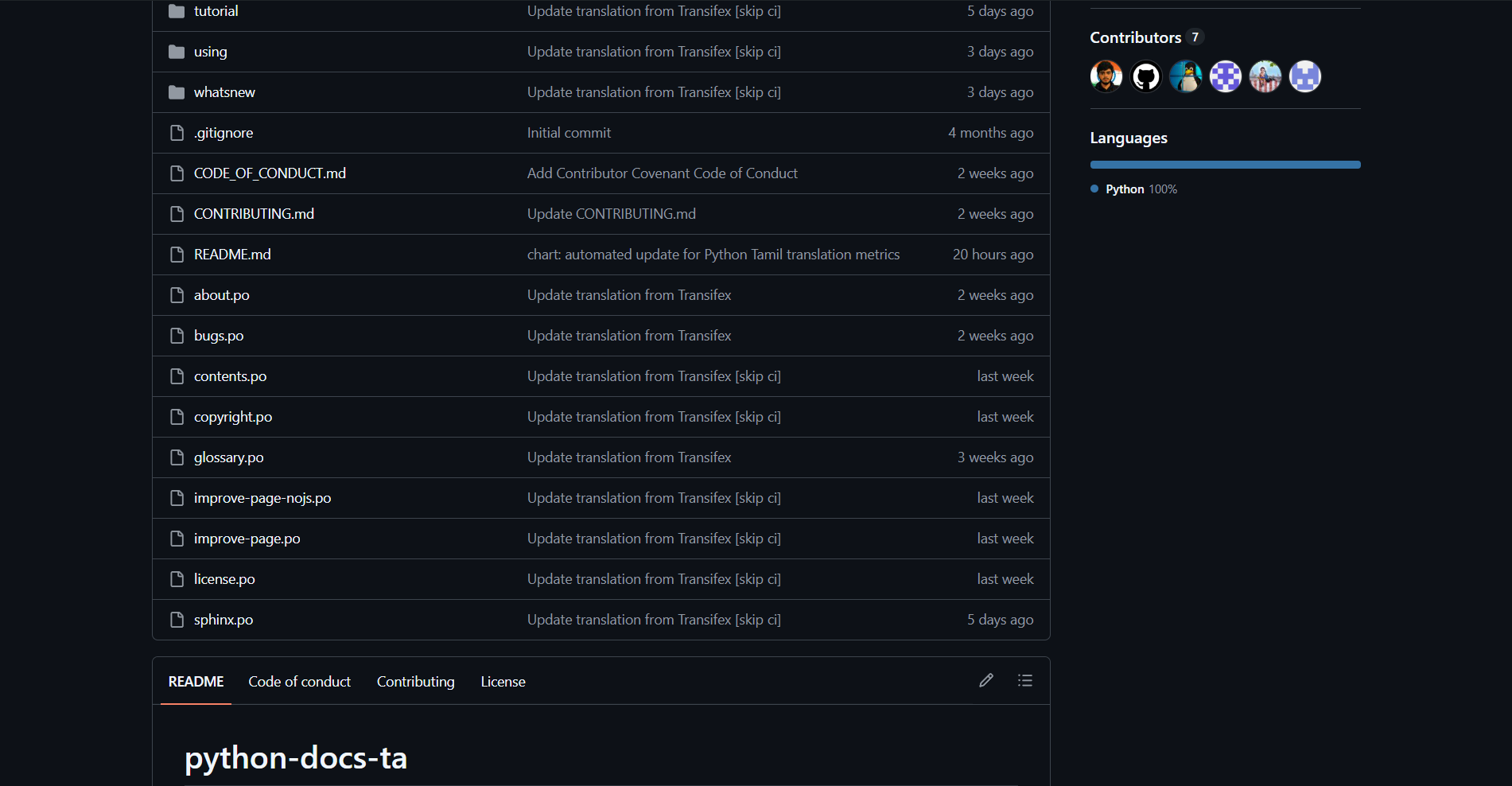The image size is (1512, 786).
Task: Open the README outline list icon
Action: (1025, 680)
